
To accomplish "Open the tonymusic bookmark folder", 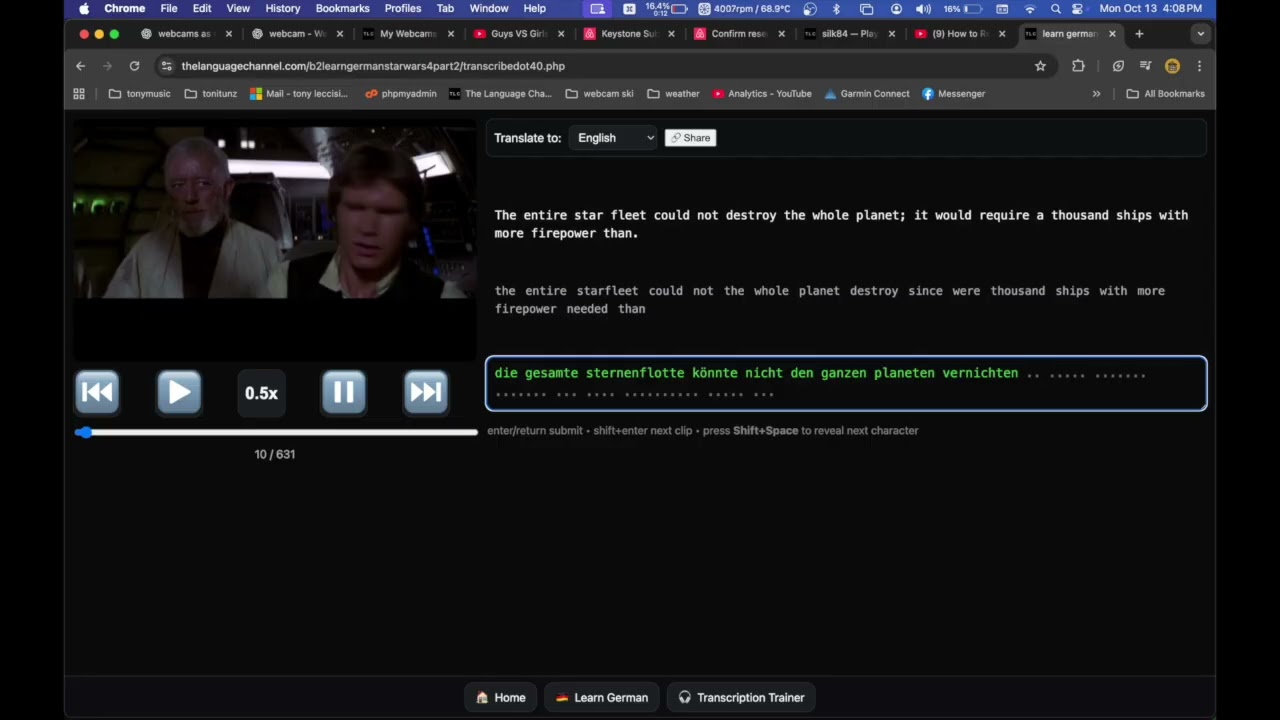I will coord(139,94).
